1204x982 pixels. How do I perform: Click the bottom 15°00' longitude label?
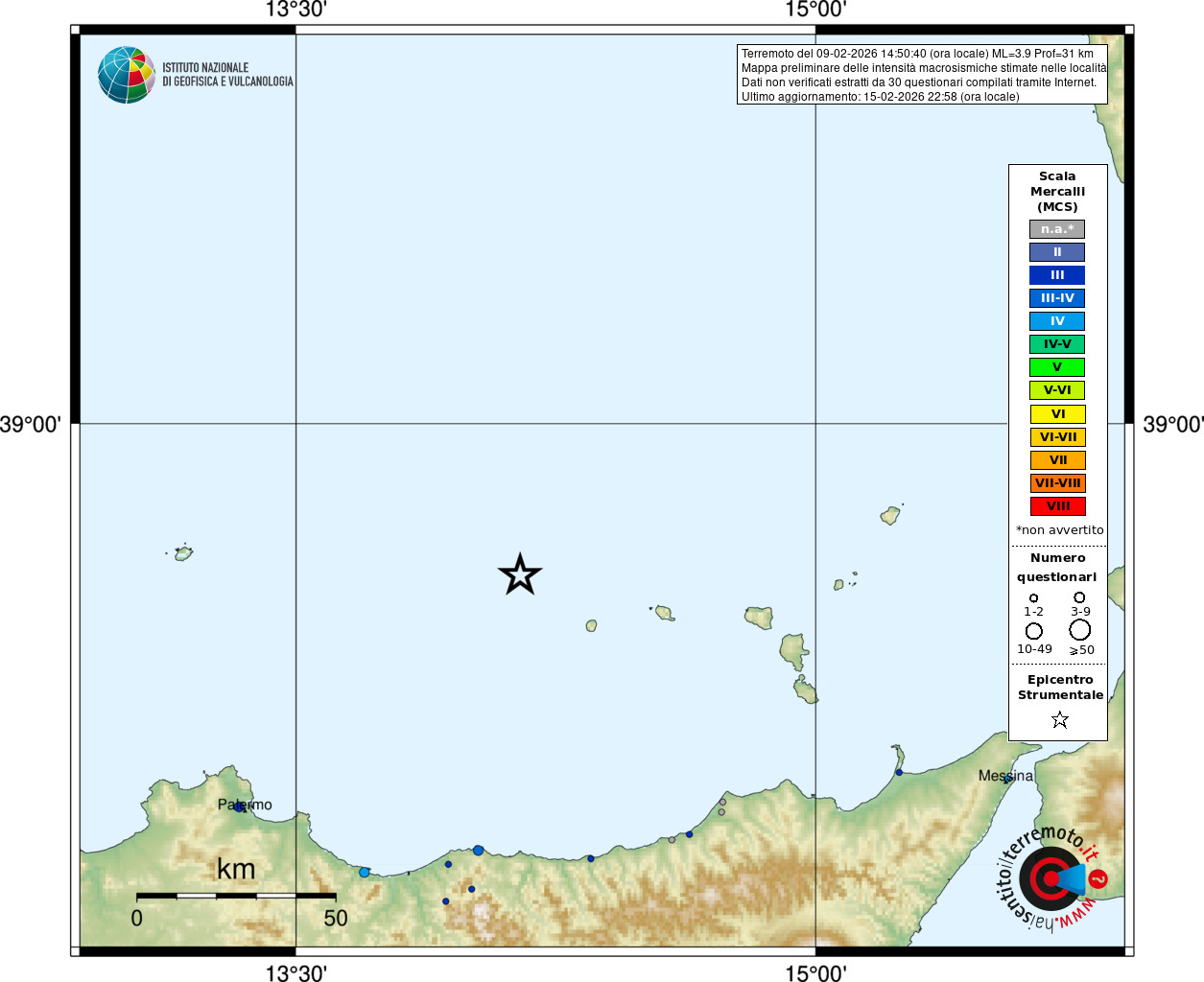click(x=815, y=973)
